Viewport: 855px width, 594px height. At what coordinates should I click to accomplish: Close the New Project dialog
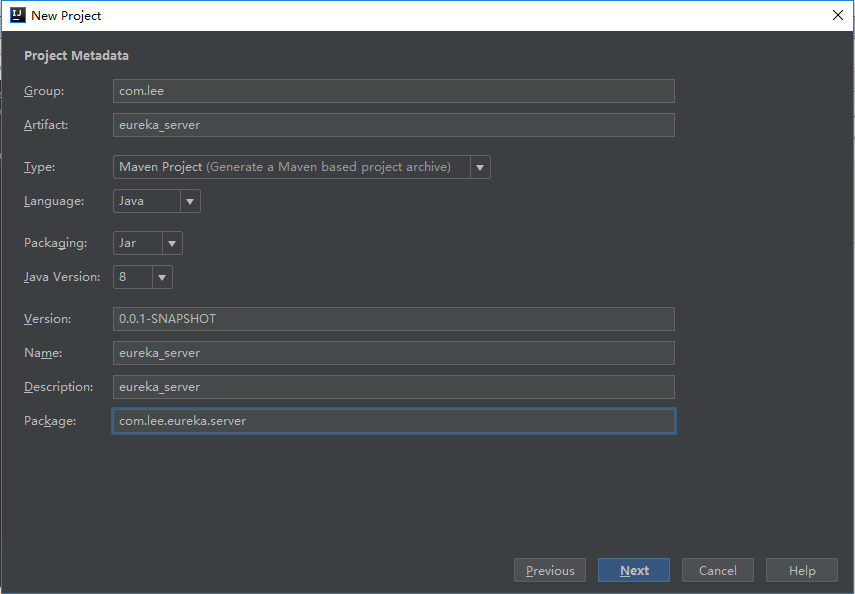(x=838, y=15)
